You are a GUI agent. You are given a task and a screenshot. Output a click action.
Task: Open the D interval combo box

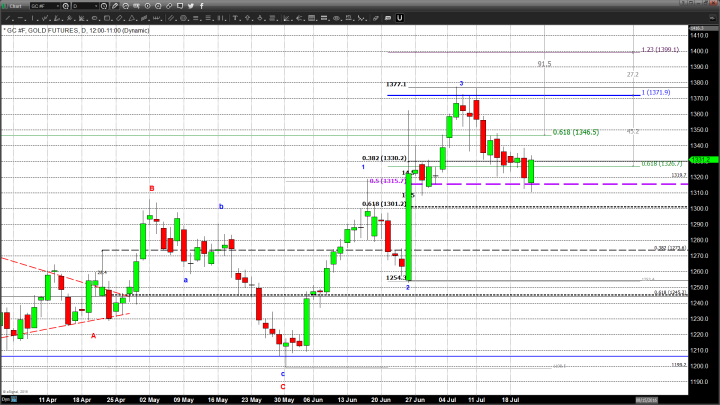tap(90, 6)
